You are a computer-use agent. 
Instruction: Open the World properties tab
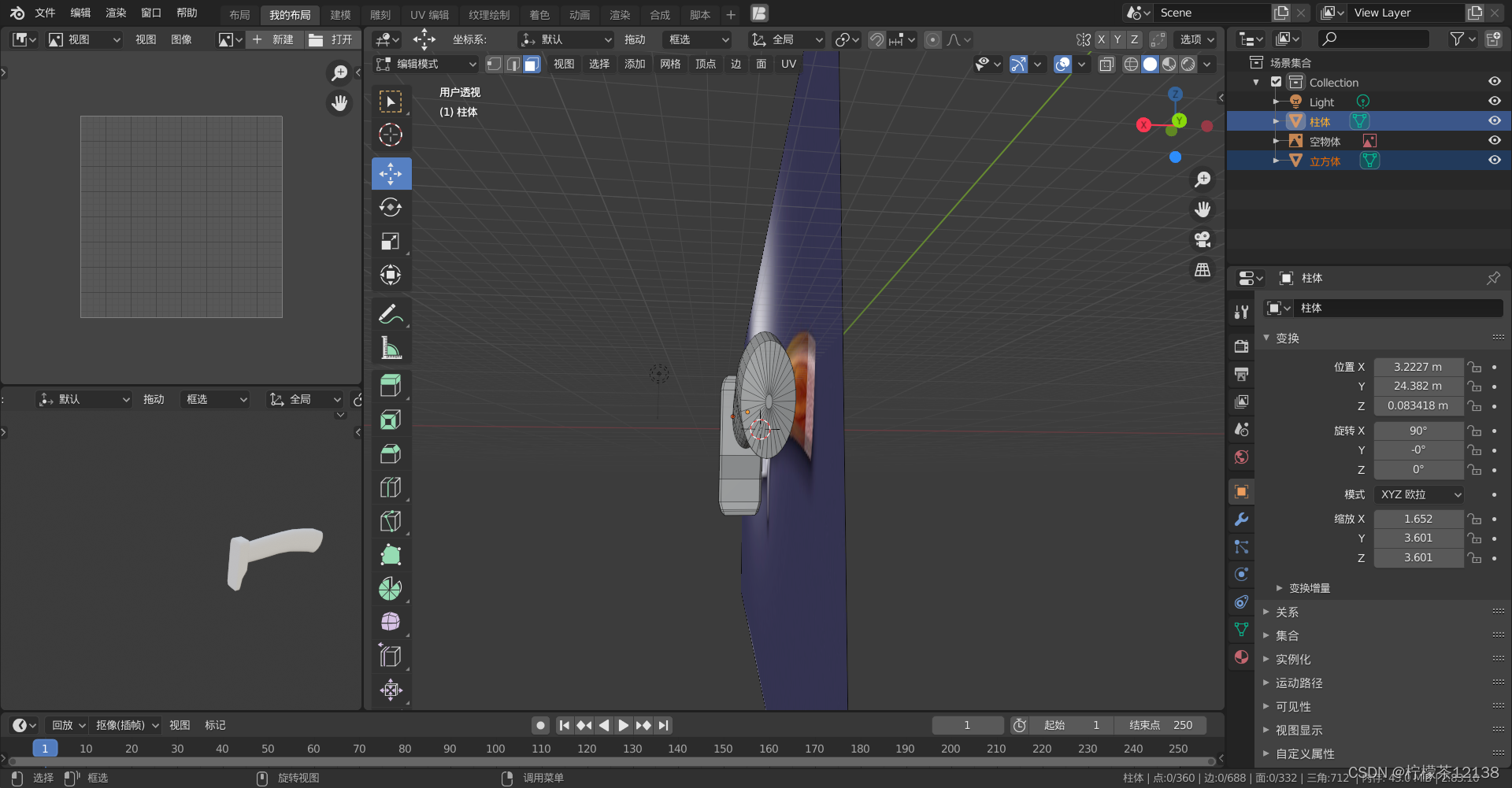coord(1242,457)
